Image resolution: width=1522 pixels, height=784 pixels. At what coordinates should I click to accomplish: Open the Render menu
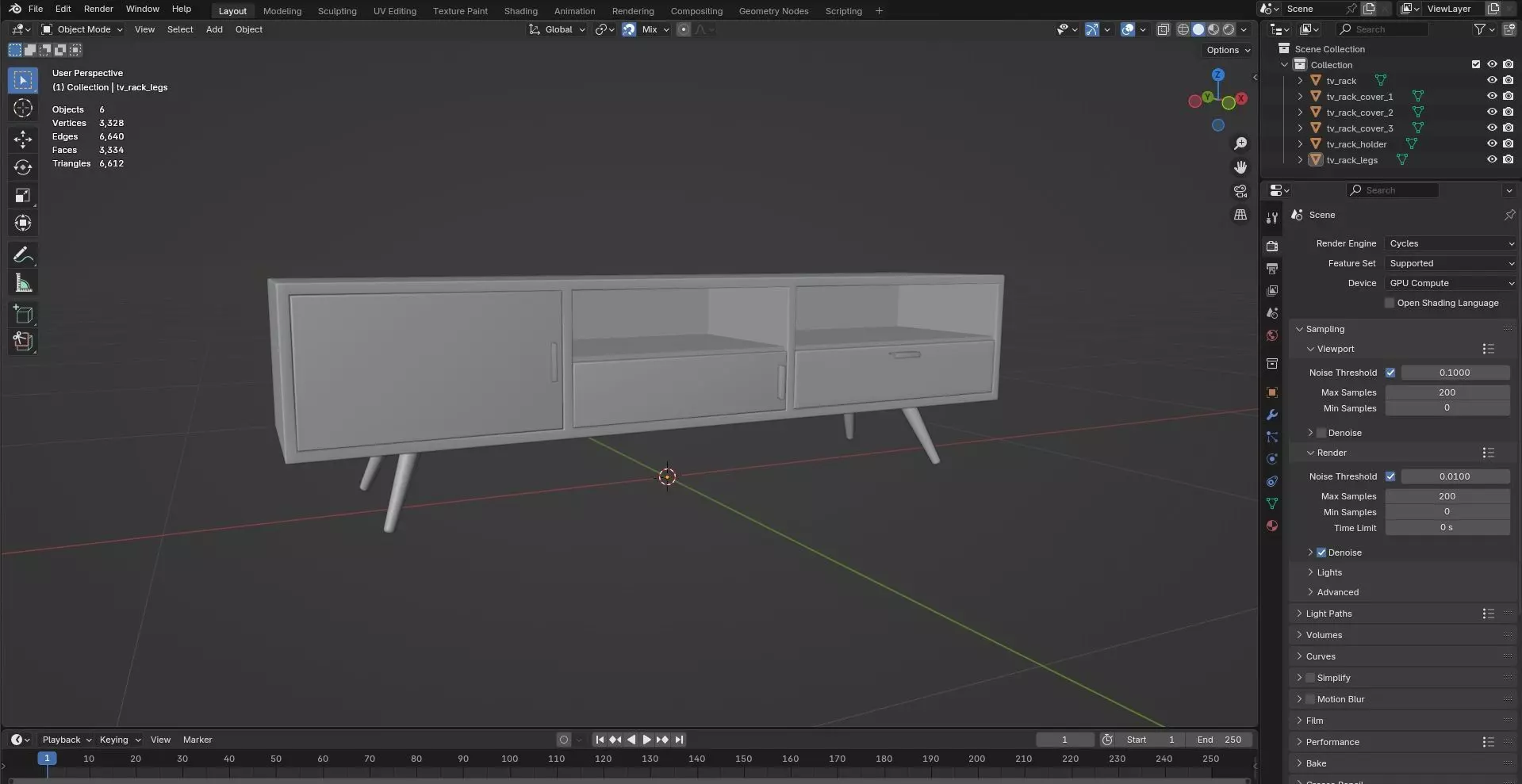pyautogui.click(x=98, y=9)
